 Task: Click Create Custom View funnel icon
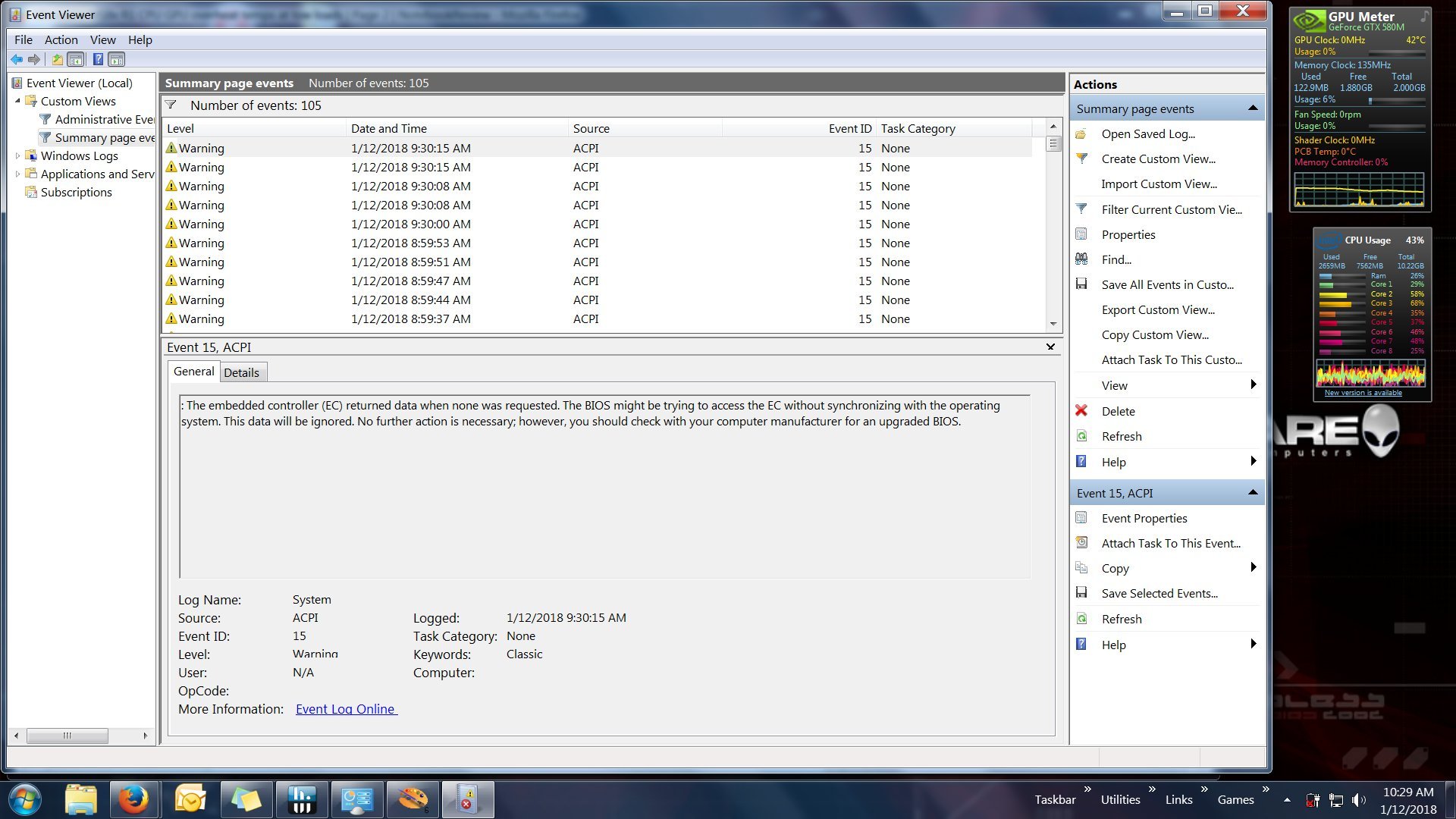[1082, 158]
